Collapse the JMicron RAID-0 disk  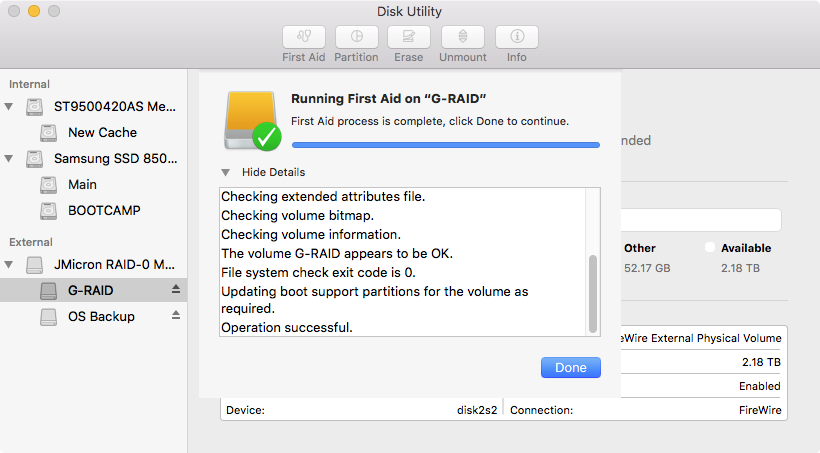click(x=10, y=265)
